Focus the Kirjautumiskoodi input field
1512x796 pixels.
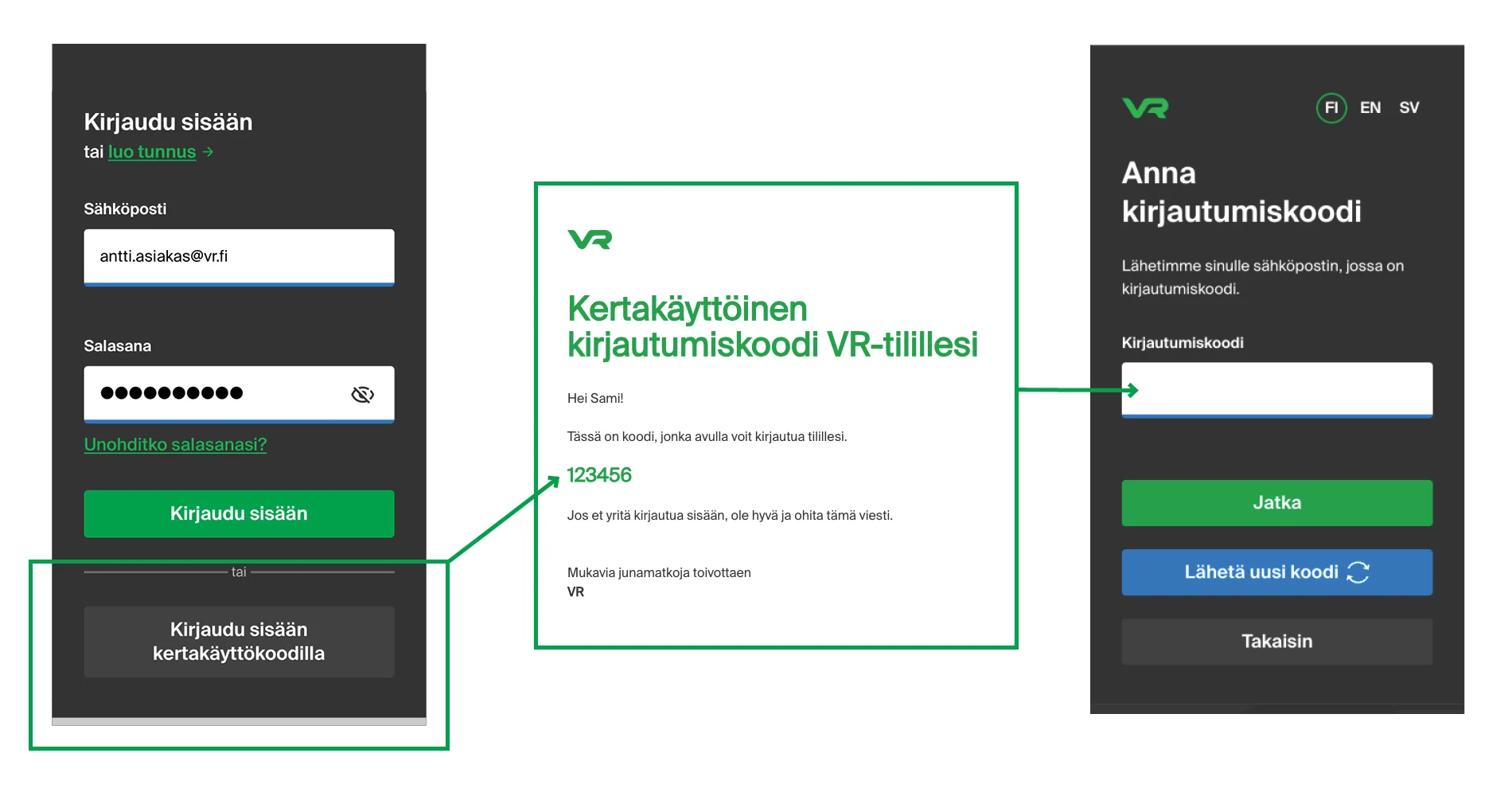[1276, 390]
